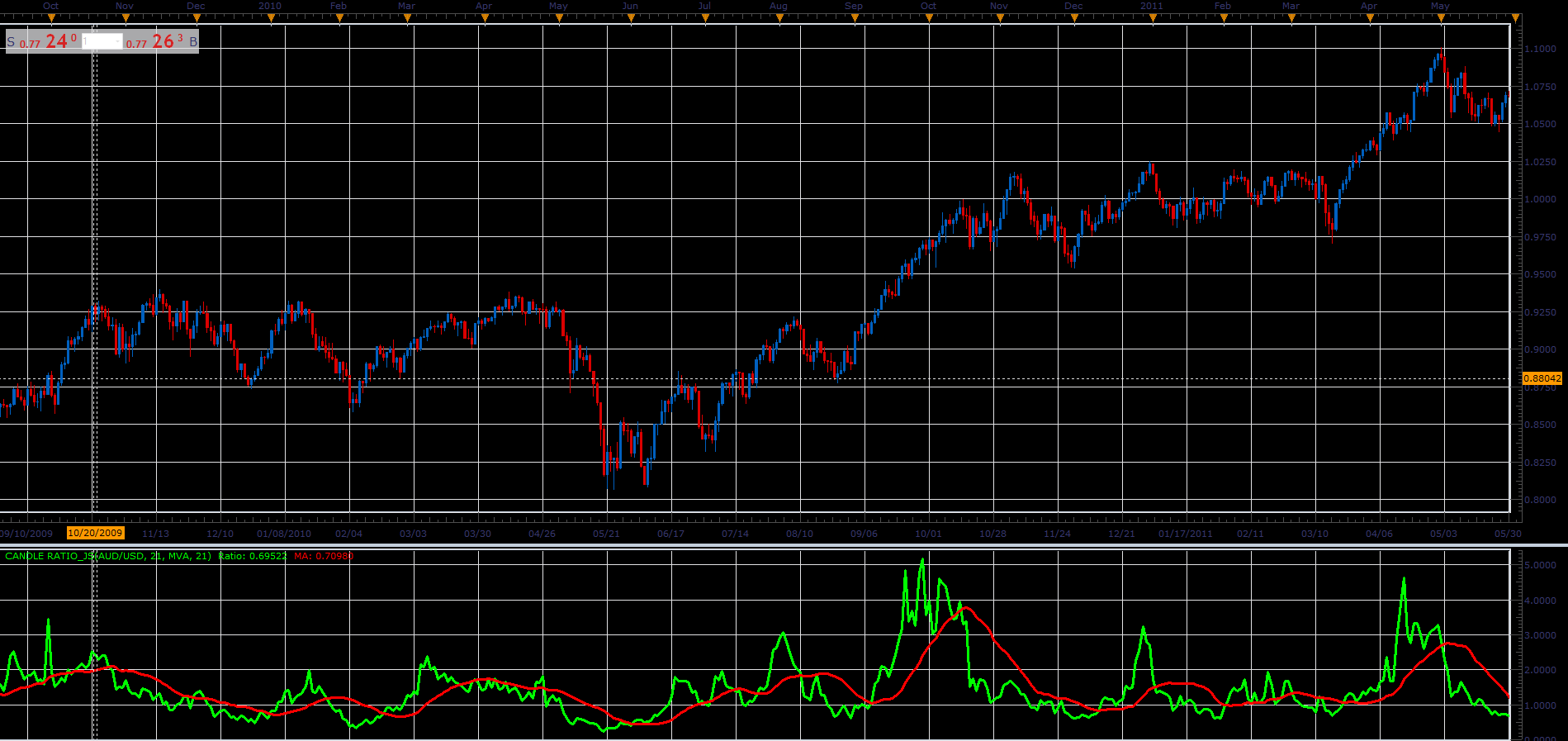Click the 12/21 date label
Viewport: 1568px width, 741px height.
(x=1122, y=534)
